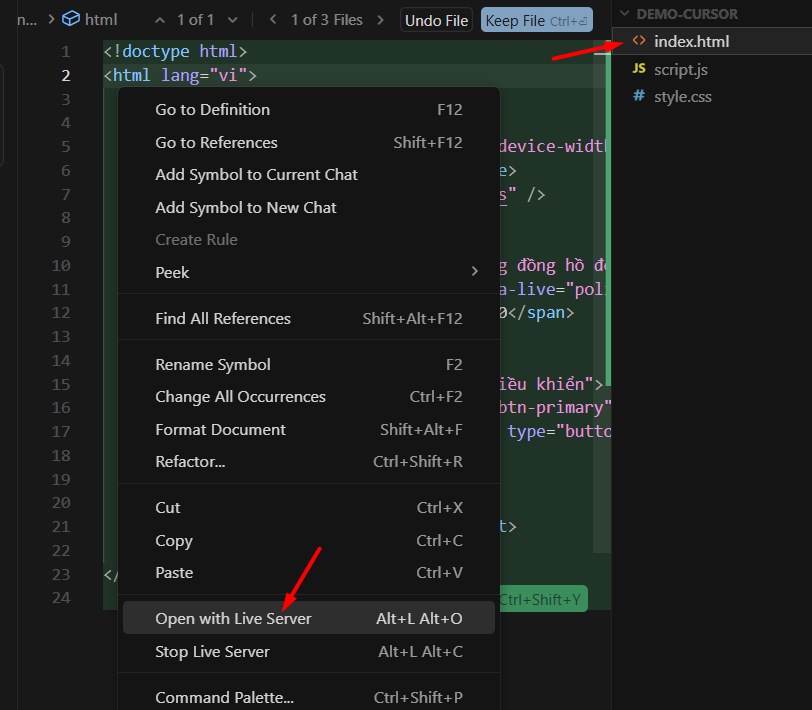Image resolution: width=812 pixels, height=710 pixels.
Task: Click the JavaScript icon beside script.js
Action: click(x=638, y=69)
